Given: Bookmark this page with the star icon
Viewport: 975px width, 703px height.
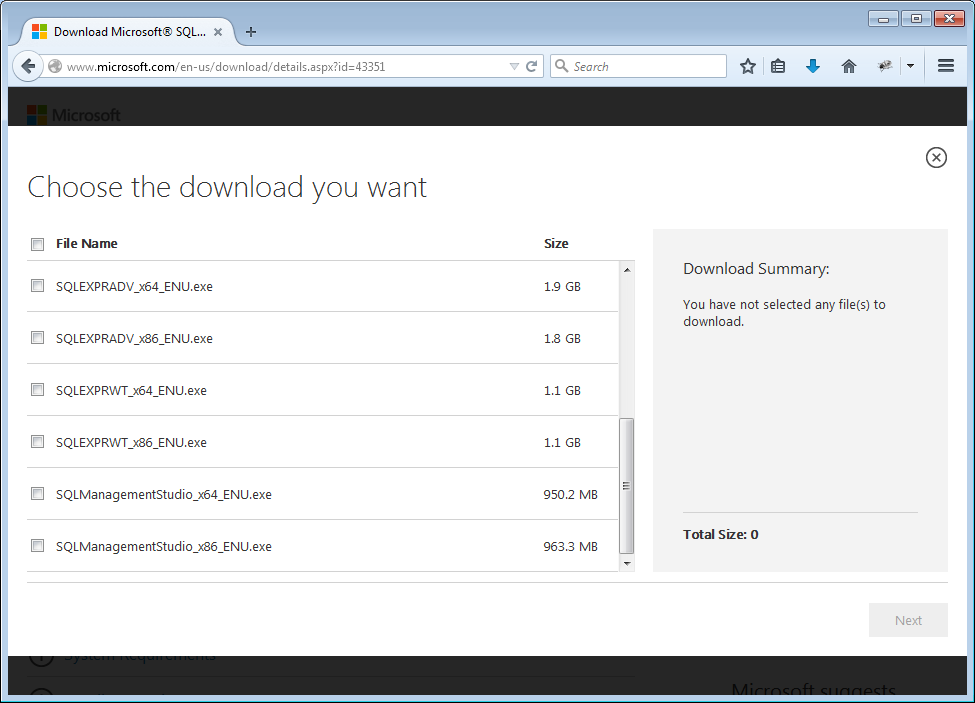Looking at the screenshot, I should [747, 67].
